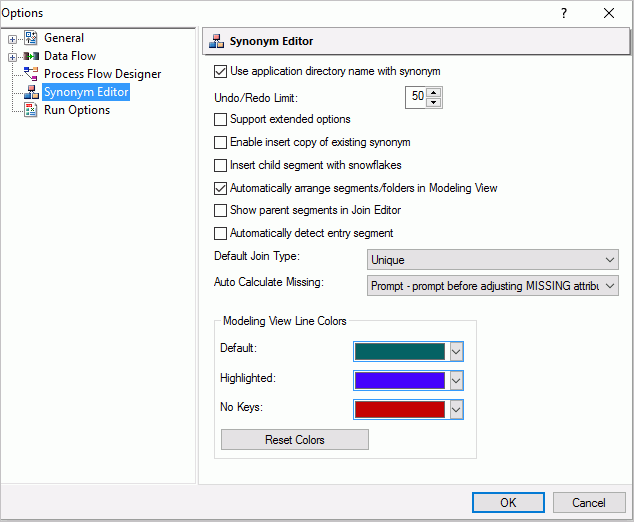
Task: Check Insert child segment with snowflakes
Action: point(220,165)
